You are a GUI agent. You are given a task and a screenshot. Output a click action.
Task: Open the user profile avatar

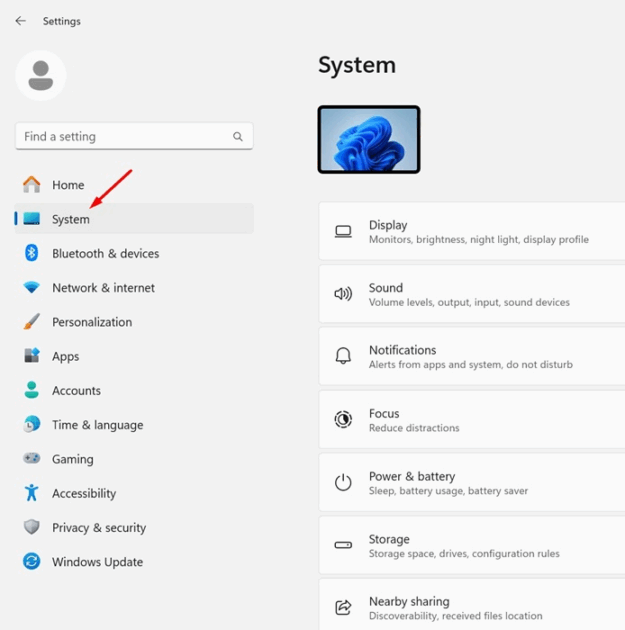click(x=41, y=76)
